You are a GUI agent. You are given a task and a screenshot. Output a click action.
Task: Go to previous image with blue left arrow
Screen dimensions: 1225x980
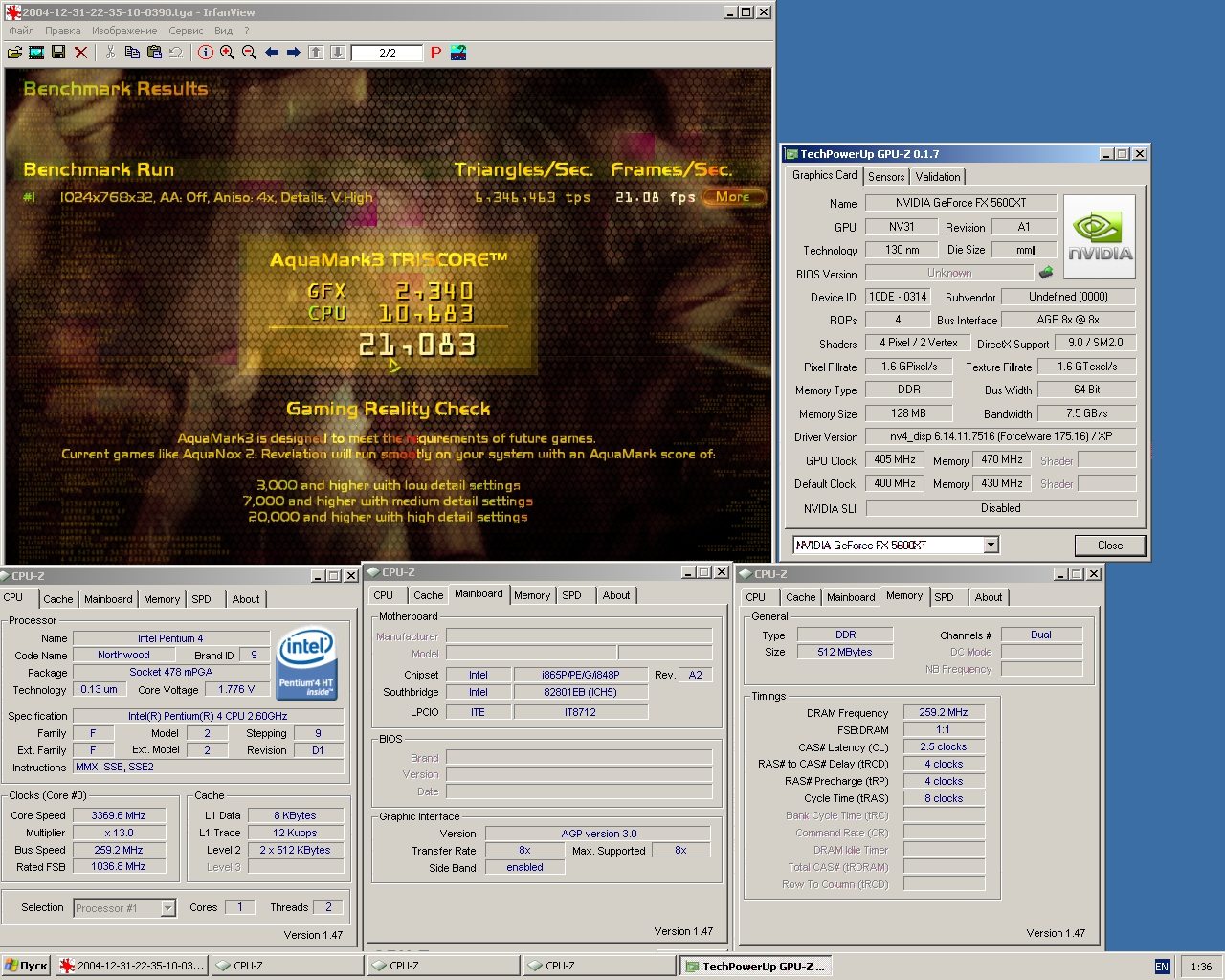click(272, 53)
